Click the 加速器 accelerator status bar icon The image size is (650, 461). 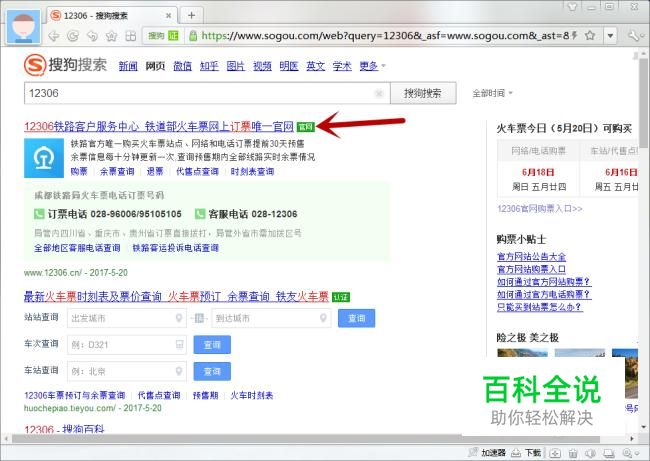click(488, 453)
